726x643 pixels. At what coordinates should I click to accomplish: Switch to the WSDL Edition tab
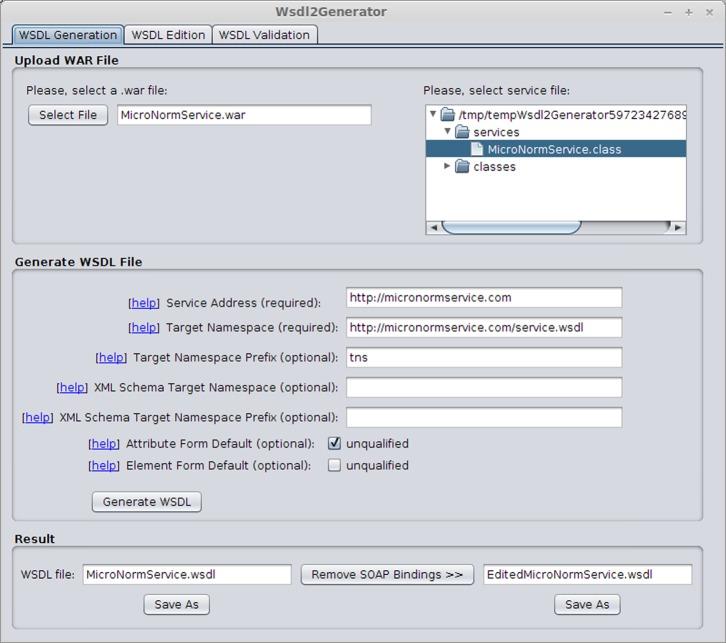168,35
